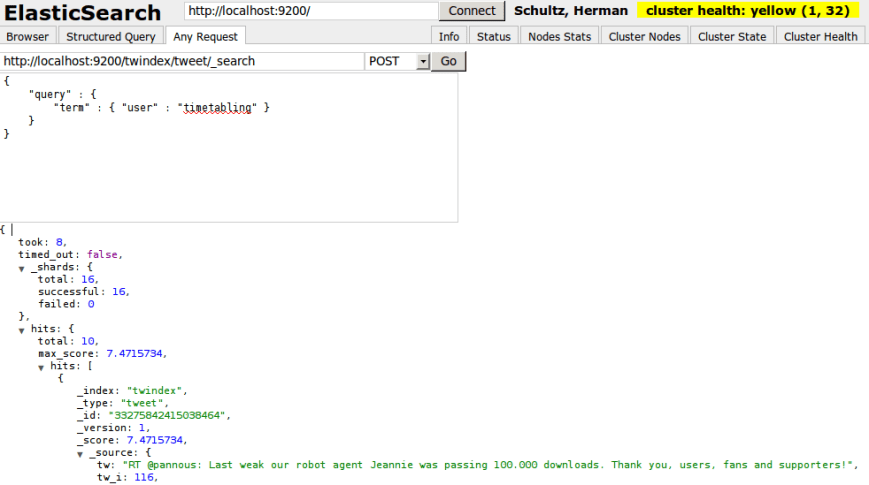The width and height of the screenshot is (869, 485).
Task: Collapse the _source node
Action: point(81,453)
